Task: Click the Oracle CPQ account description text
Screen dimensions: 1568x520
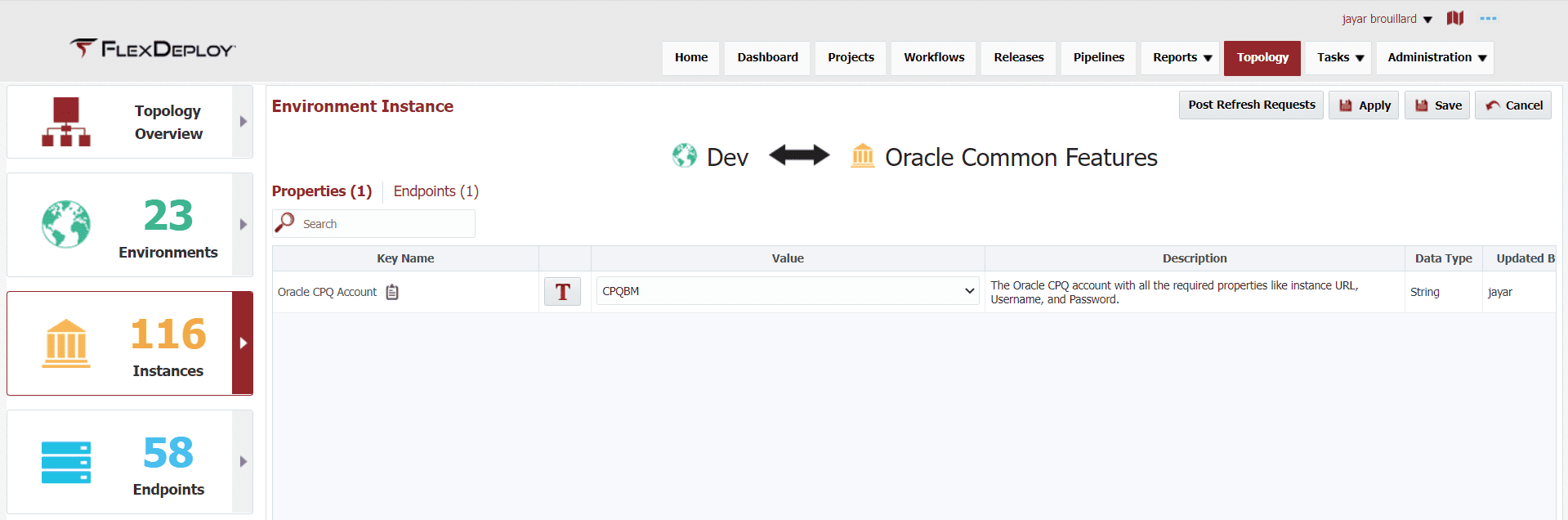Action: [x=1174, y=292]
